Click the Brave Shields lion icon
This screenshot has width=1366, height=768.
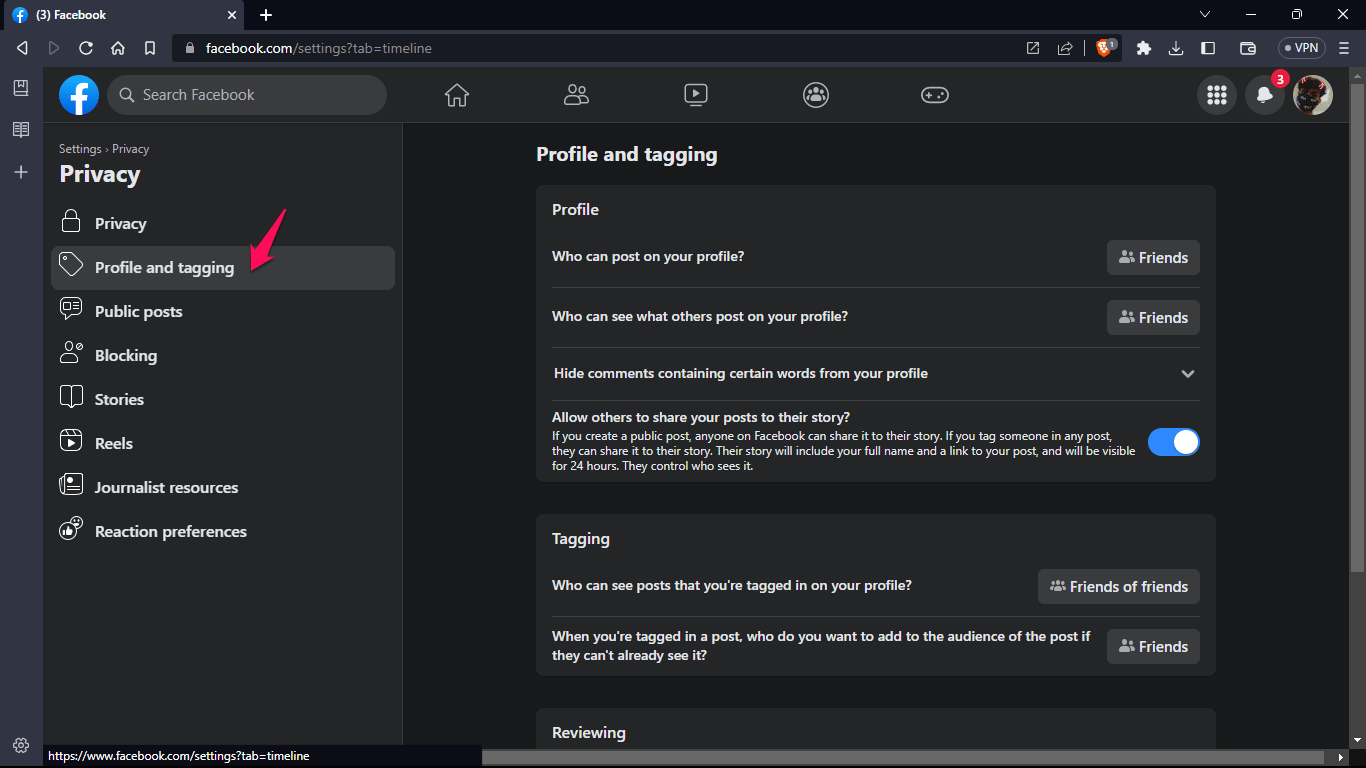point(1105,48)
